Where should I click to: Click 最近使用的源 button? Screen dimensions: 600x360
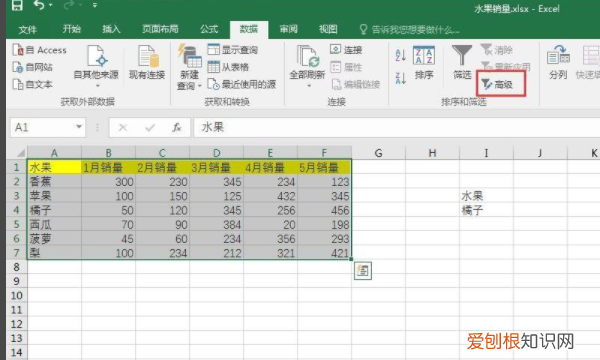click(242, 84)
